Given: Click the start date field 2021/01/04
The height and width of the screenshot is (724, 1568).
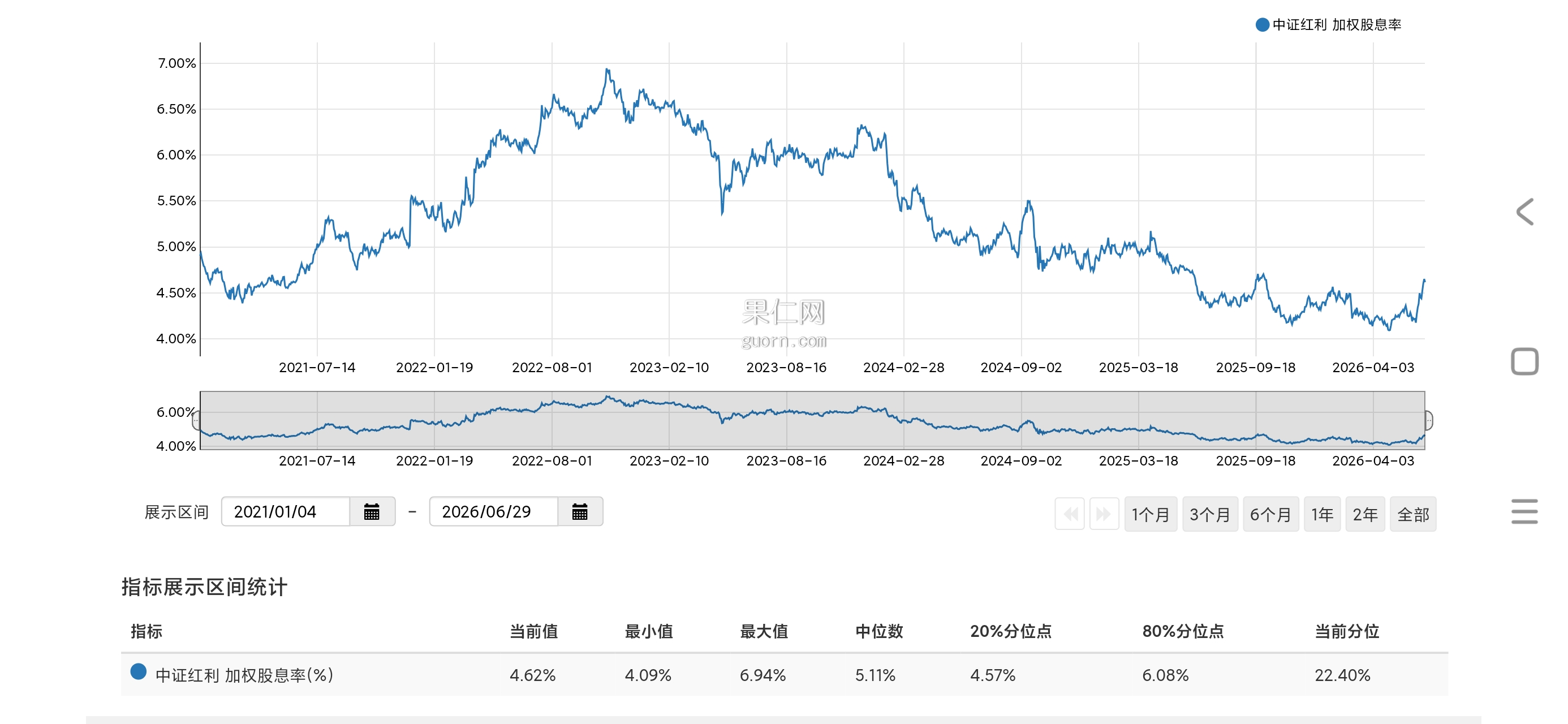Looking at the screenshot, I should click(x=286, y=511).
